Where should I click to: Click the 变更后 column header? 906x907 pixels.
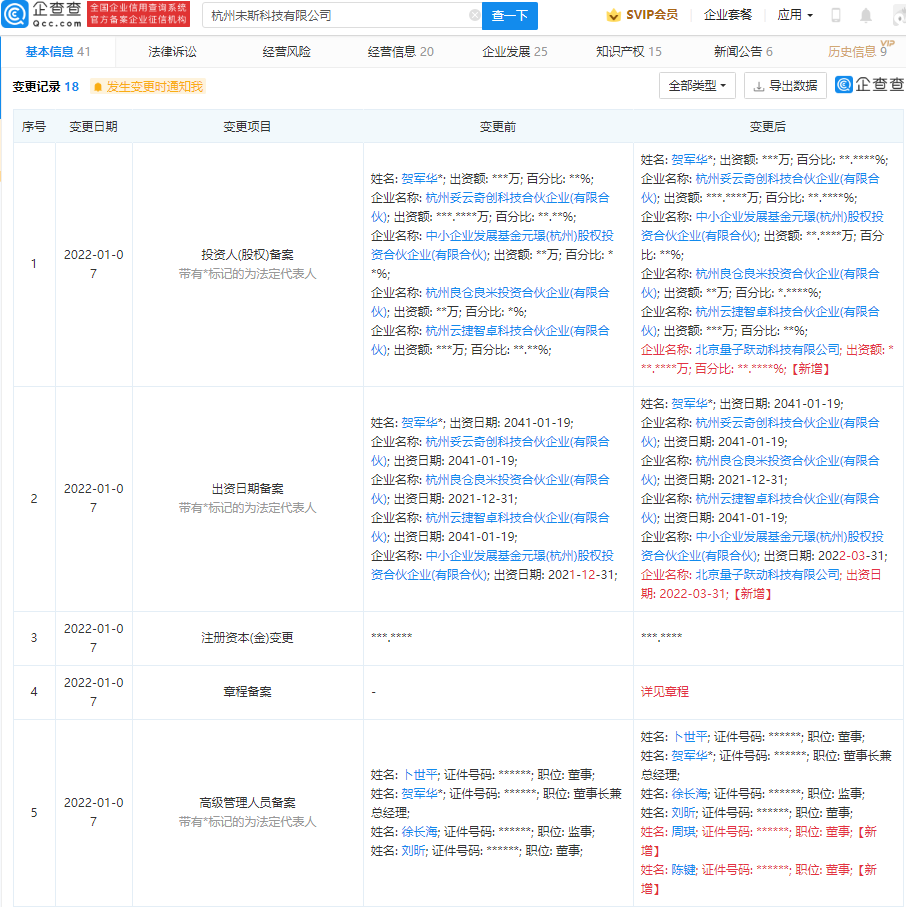(768, 127)
